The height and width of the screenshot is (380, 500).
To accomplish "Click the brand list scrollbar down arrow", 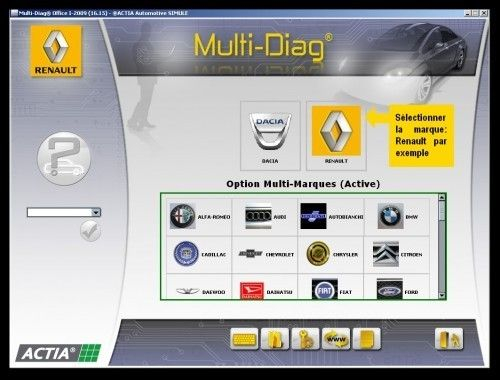I will 442,295.
